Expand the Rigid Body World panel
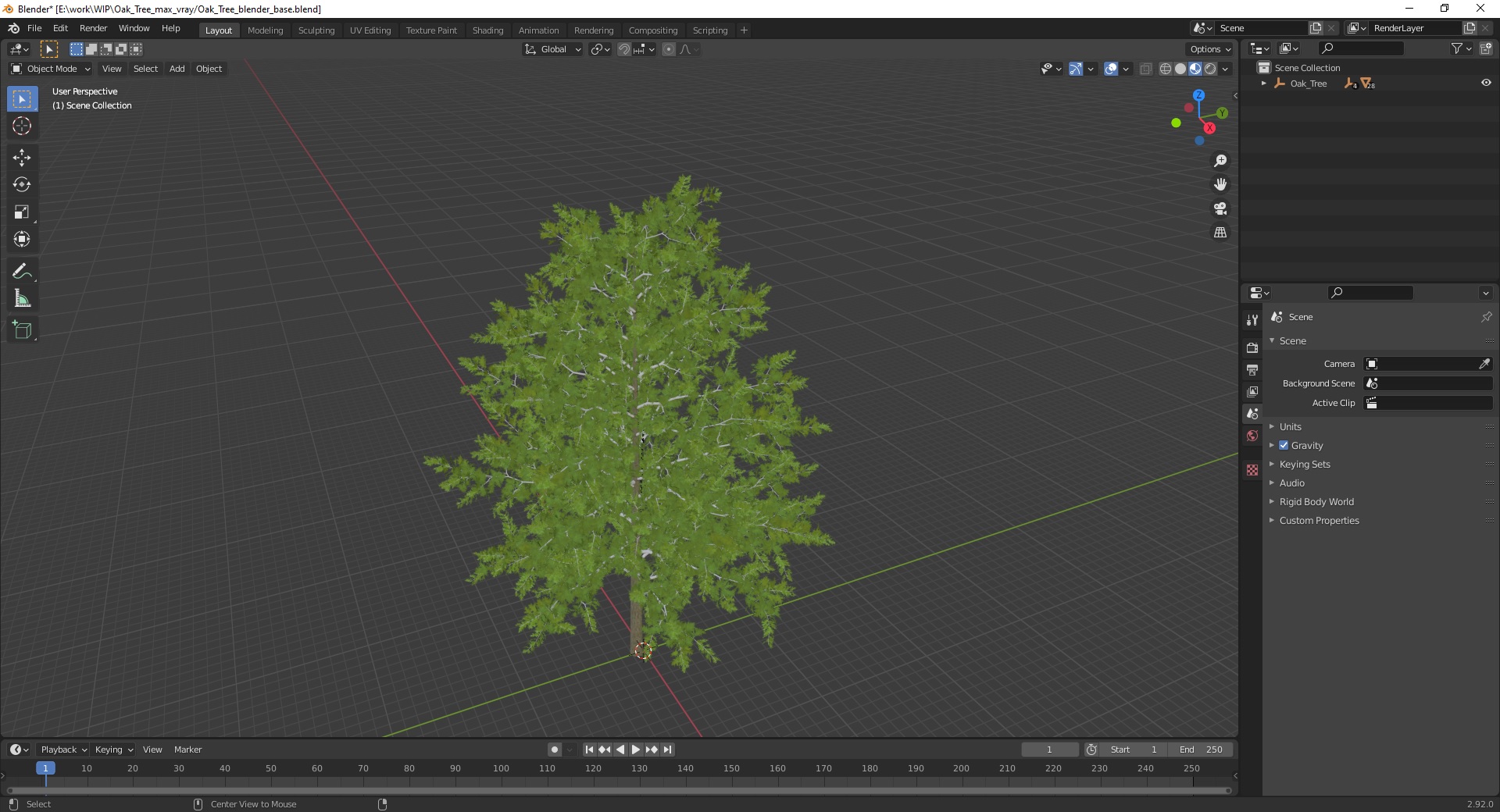Screen dimensions: 1500x812 (1316, 501)
